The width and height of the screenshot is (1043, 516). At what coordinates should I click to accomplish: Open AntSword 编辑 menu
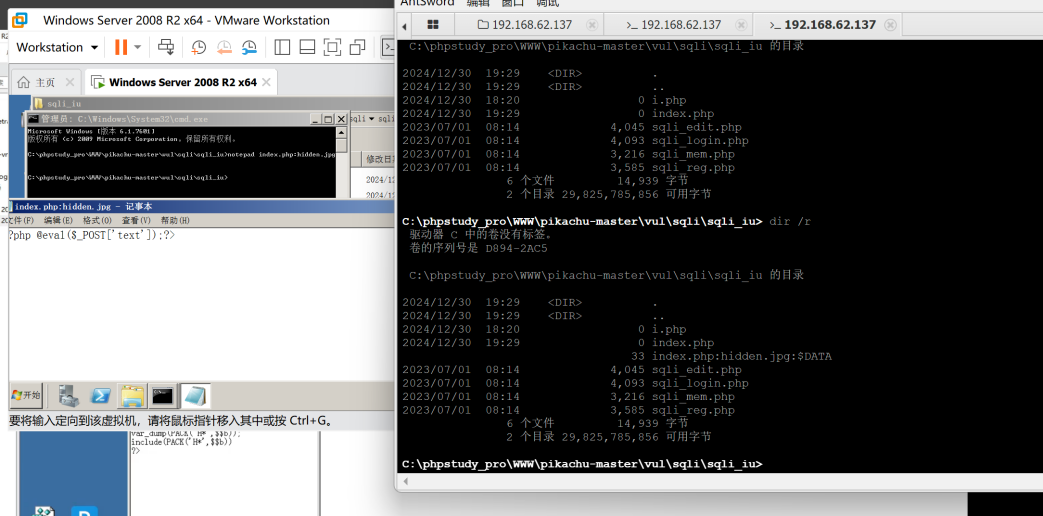[477, 3]
